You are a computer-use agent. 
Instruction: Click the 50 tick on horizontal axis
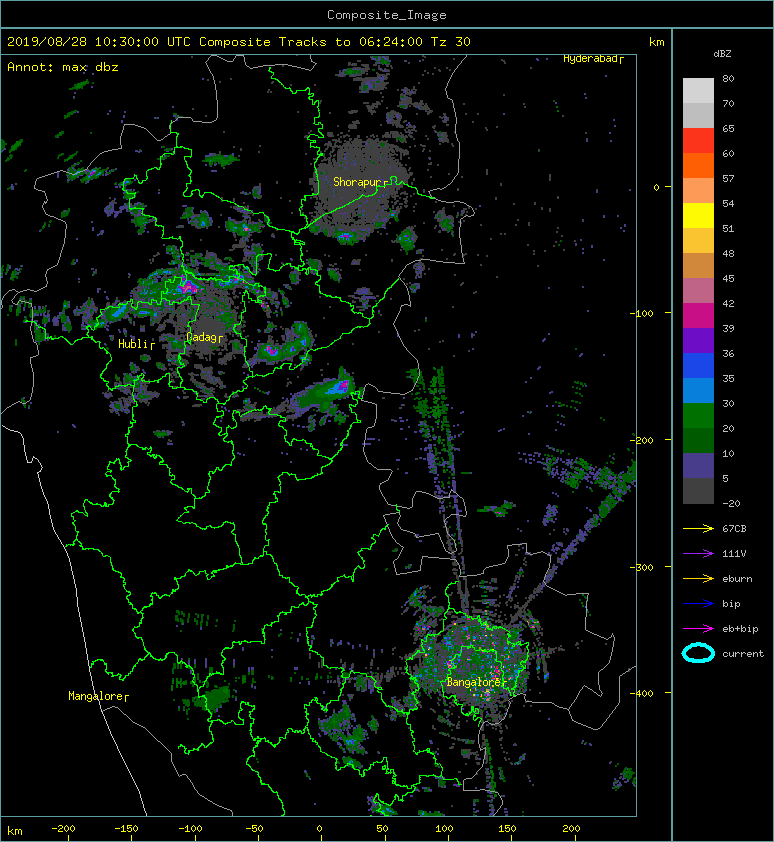382,829
